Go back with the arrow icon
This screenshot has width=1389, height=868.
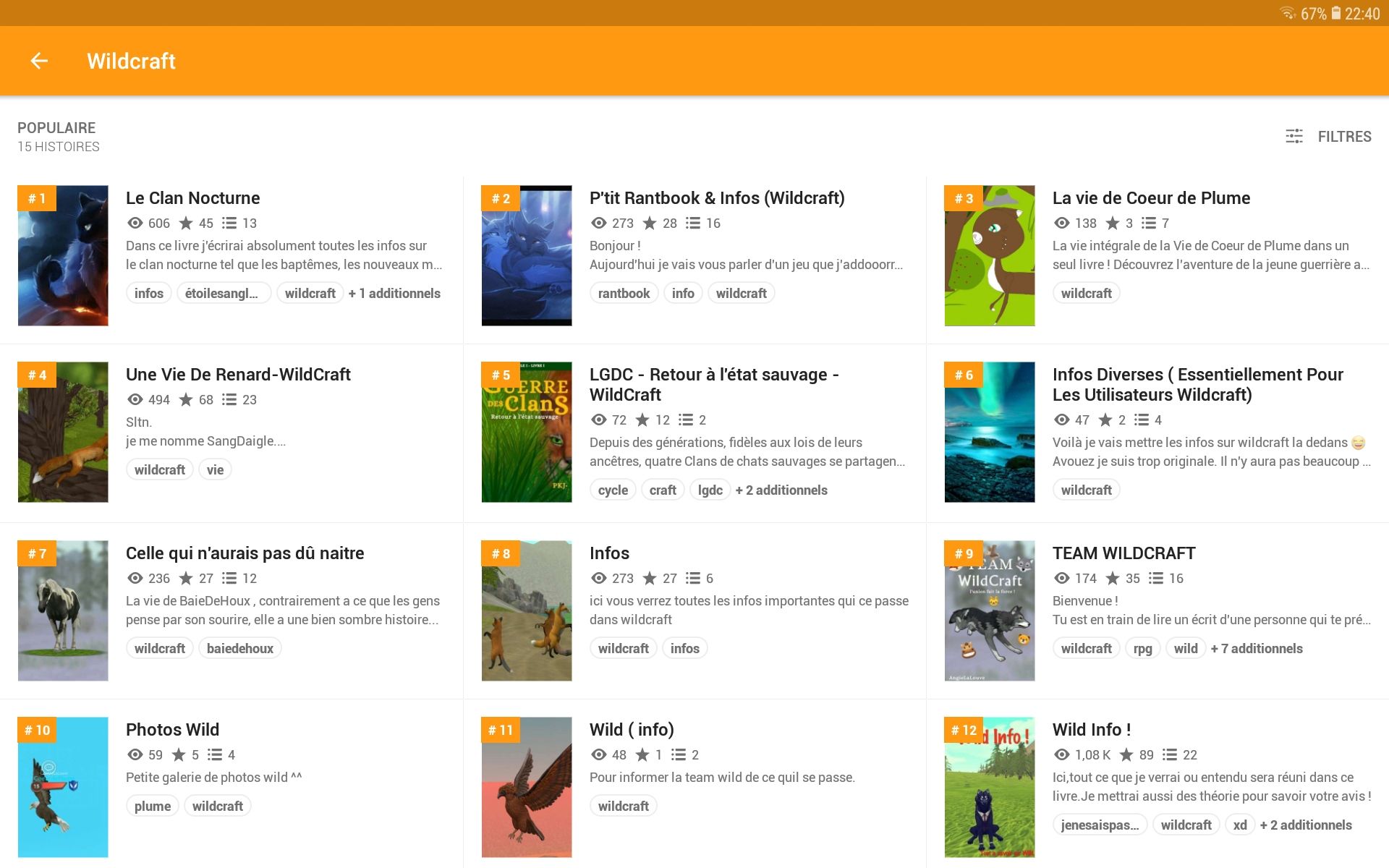coord(39,61)
